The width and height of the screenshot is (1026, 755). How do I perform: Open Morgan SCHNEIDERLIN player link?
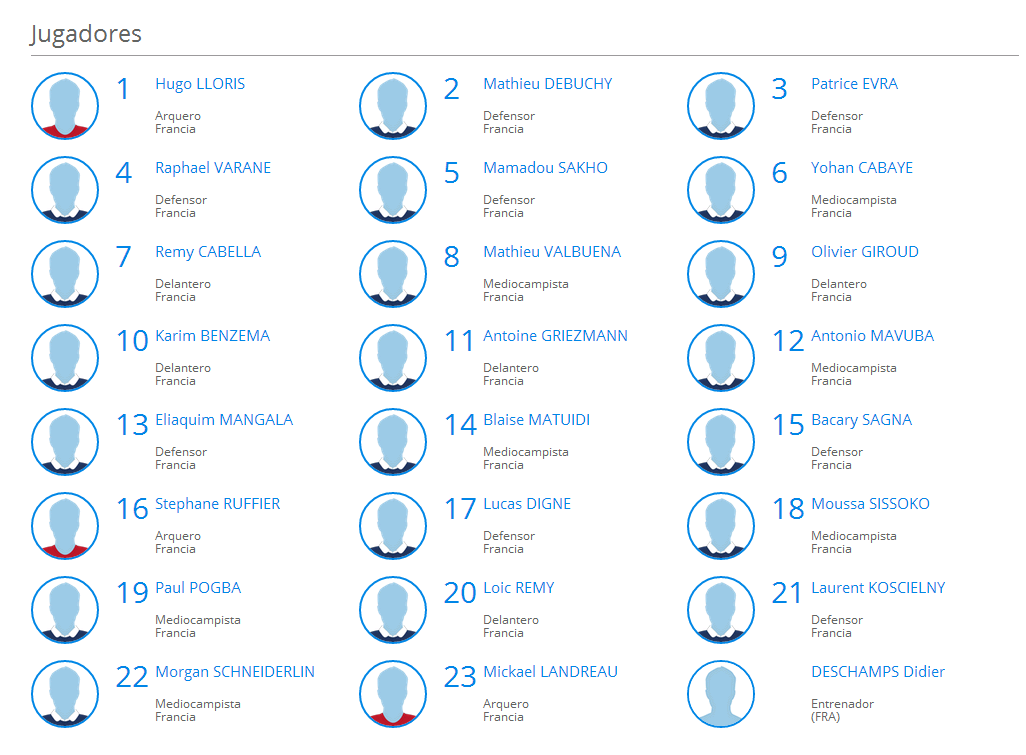coord(235,673)
